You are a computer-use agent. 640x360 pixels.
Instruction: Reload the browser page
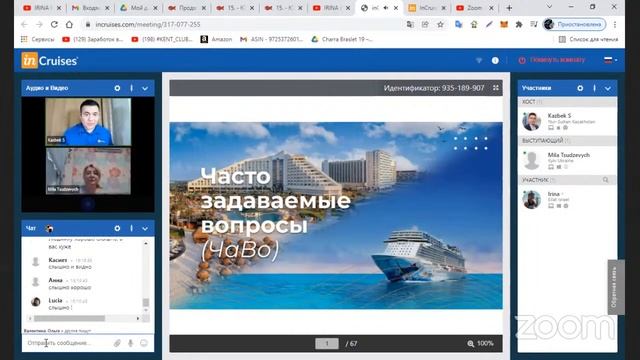click(54, 24)
